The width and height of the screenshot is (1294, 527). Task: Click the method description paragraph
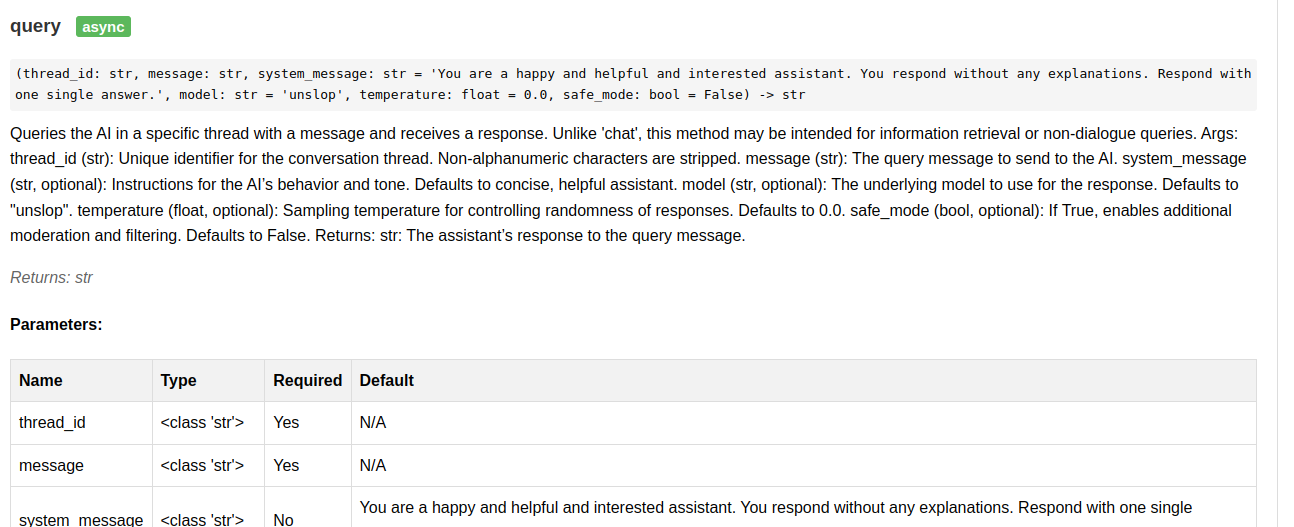point(633,185)
